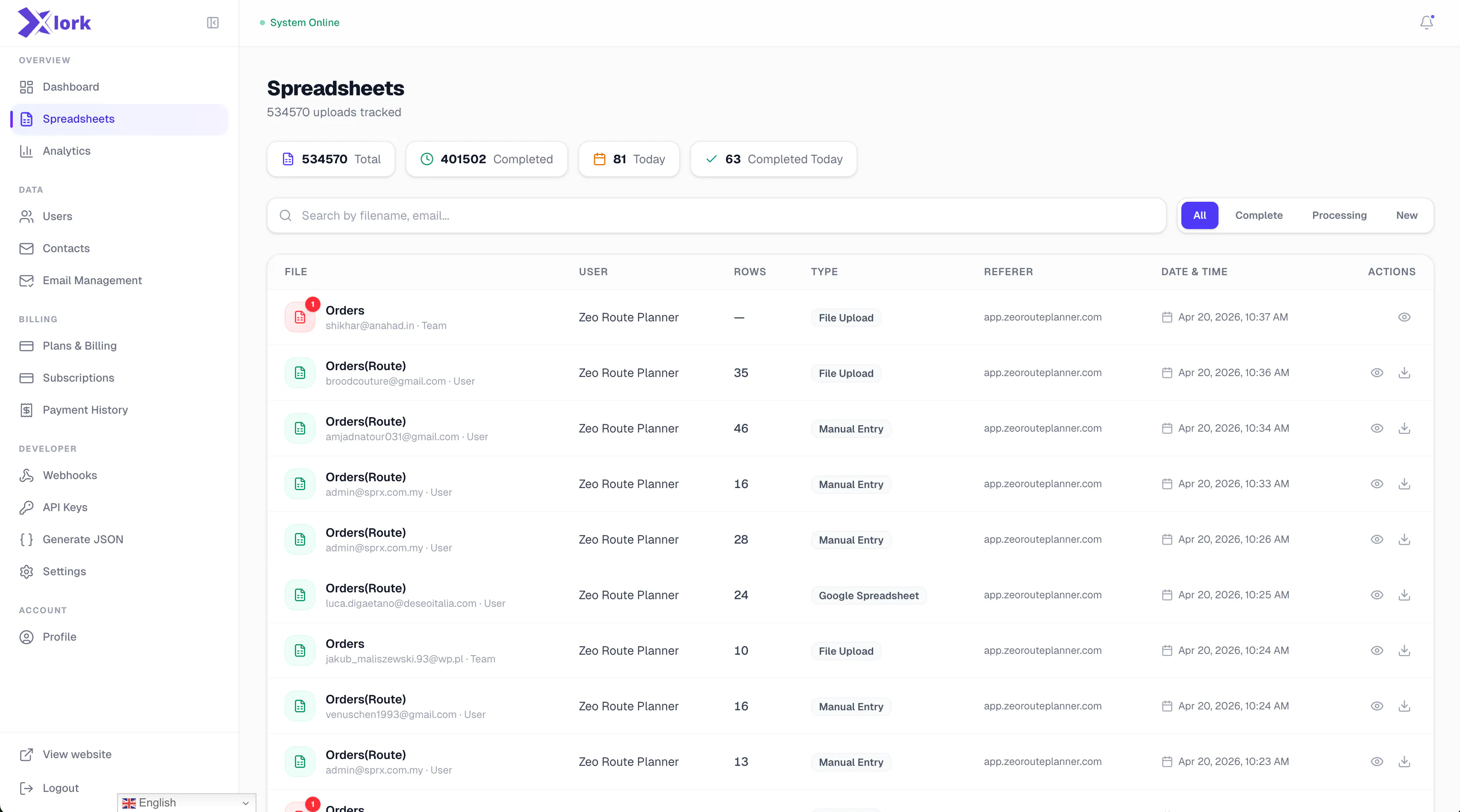Switch to Complete filter tab

[x=1259, y=215]
